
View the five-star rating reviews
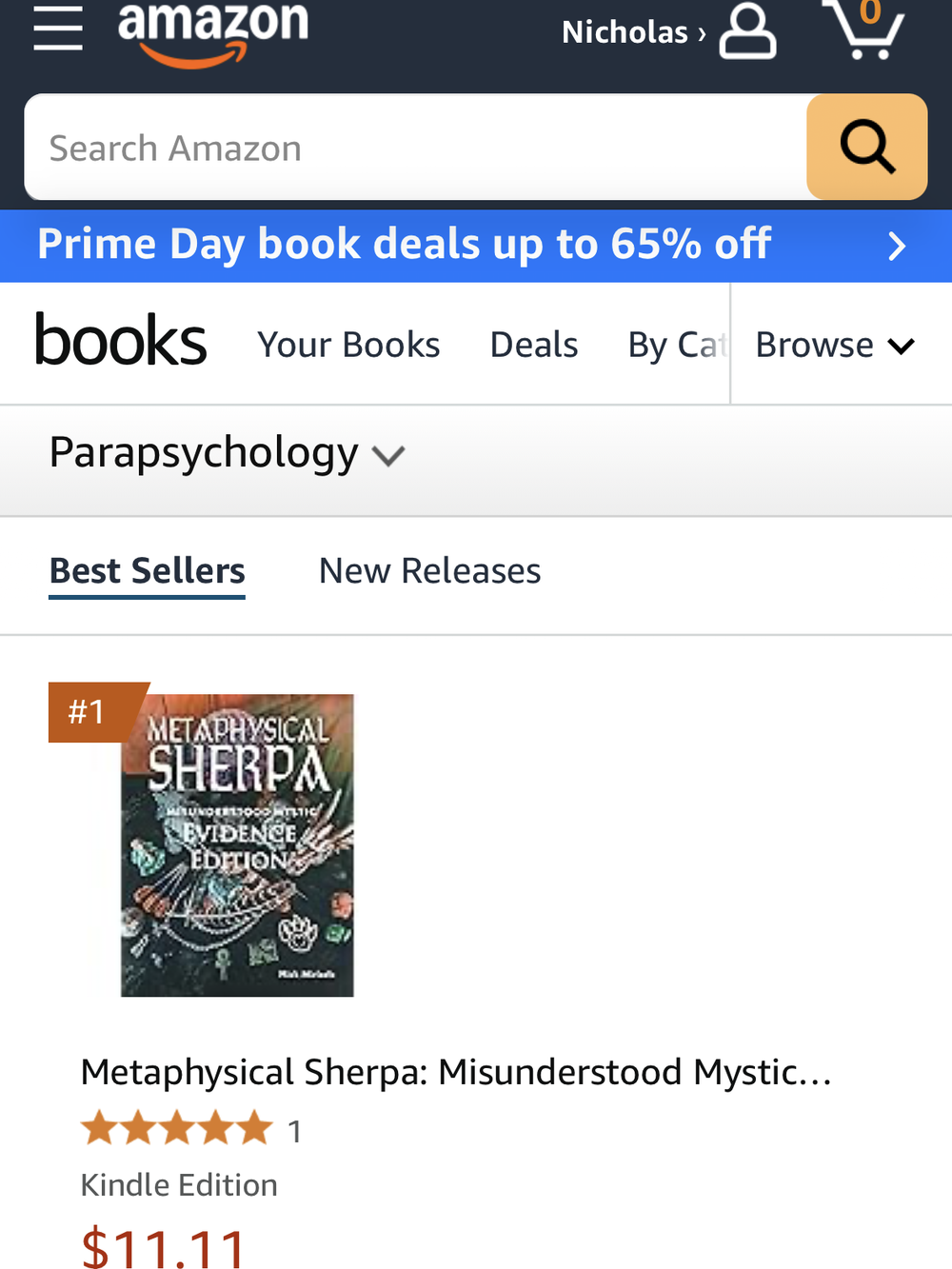point(177,1130)
